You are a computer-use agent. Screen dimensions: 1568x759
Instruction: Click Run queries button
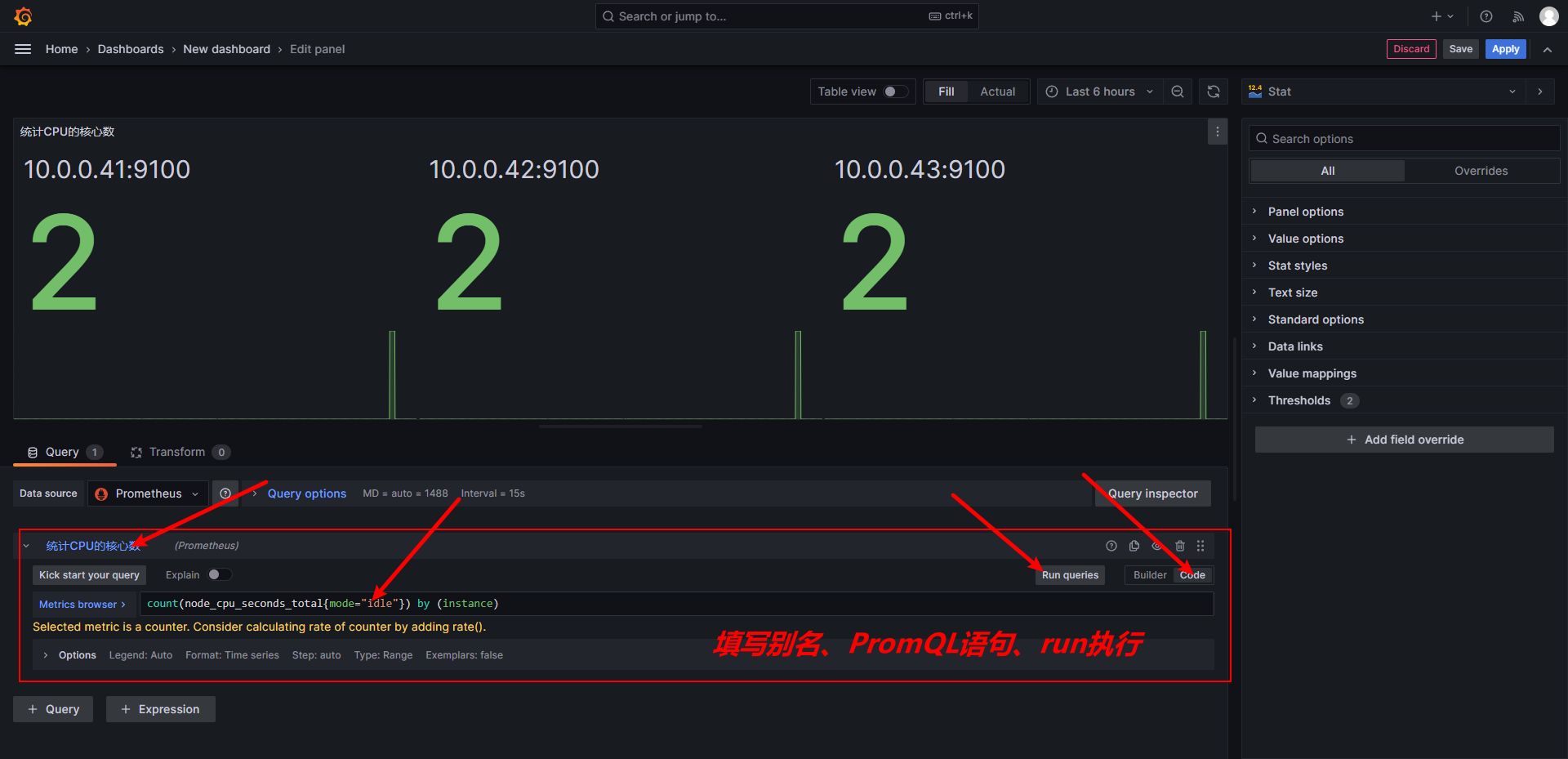coord(1070,575)
